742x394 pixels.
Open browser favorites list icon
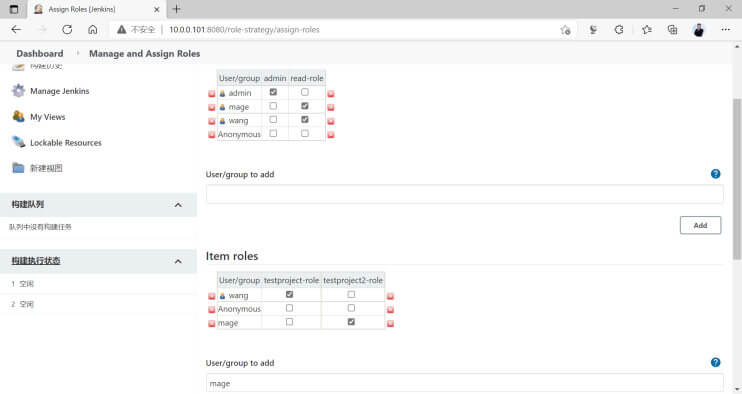pos(646,30)
